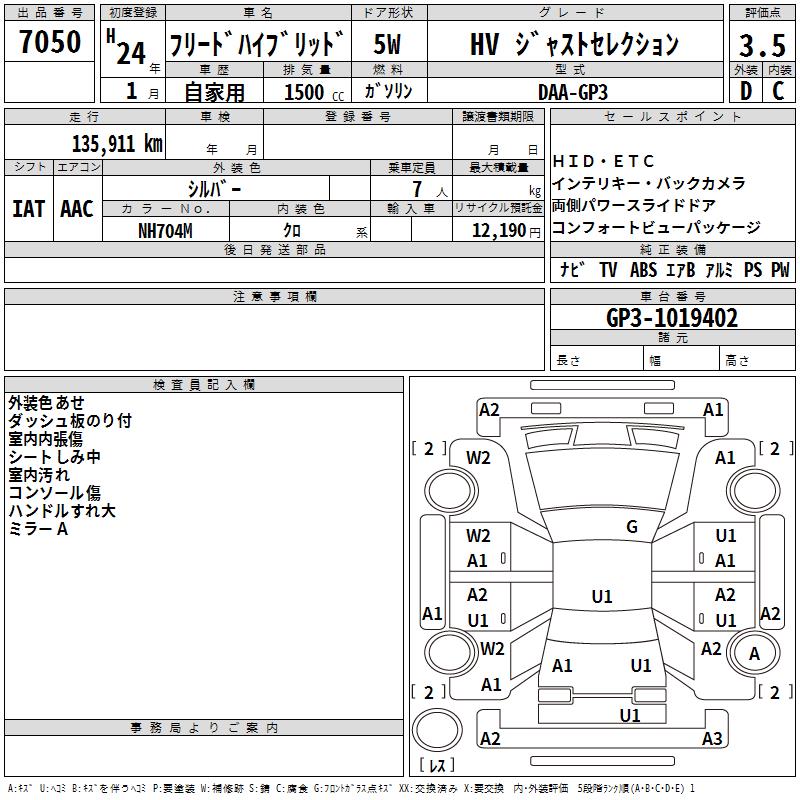
Task: Click the レス spare tire label
Action: click(x=437, y=764)
